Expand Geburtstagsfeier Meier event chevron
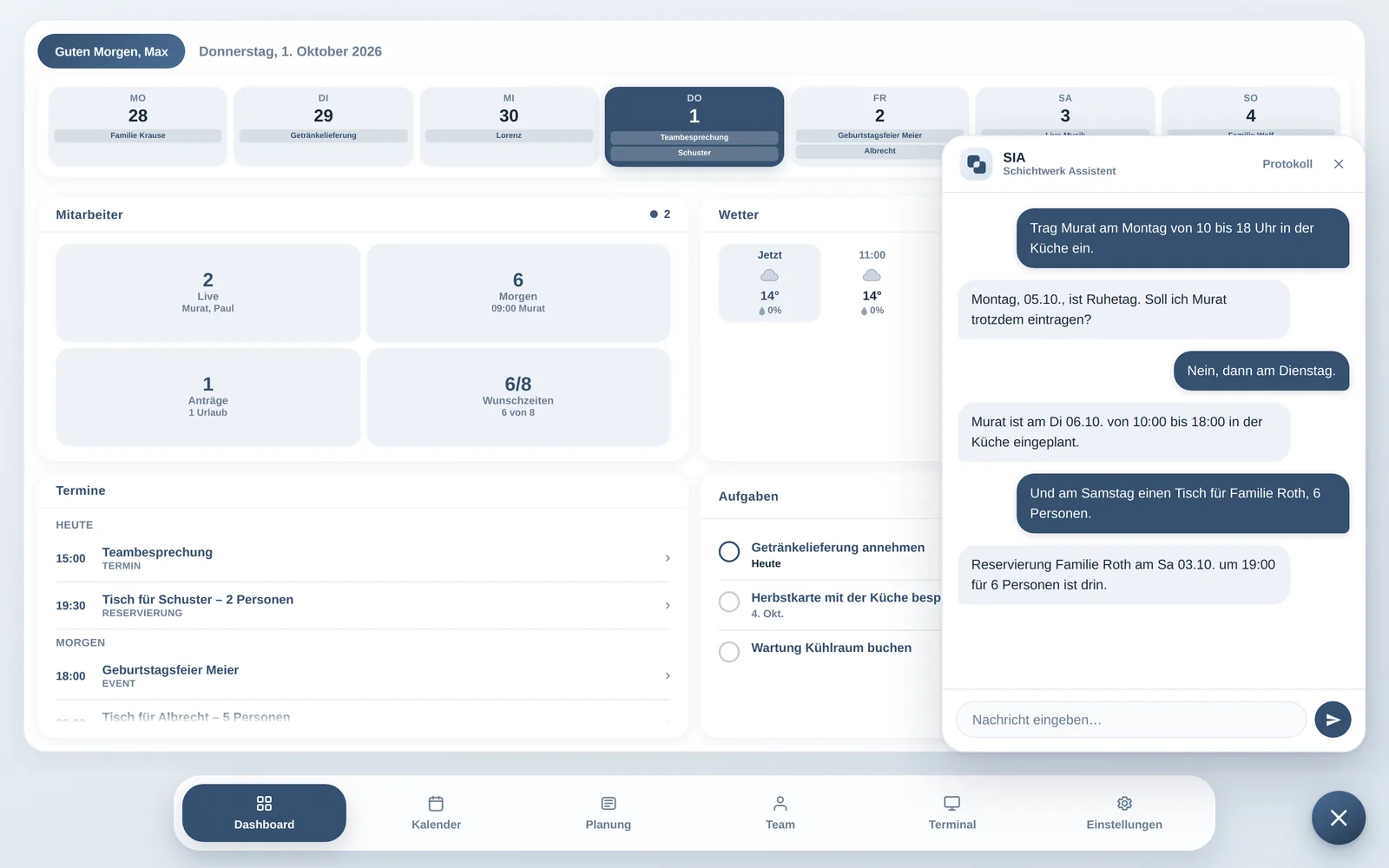Viewport: 1389px width, 868px height. tap(668, 675)
